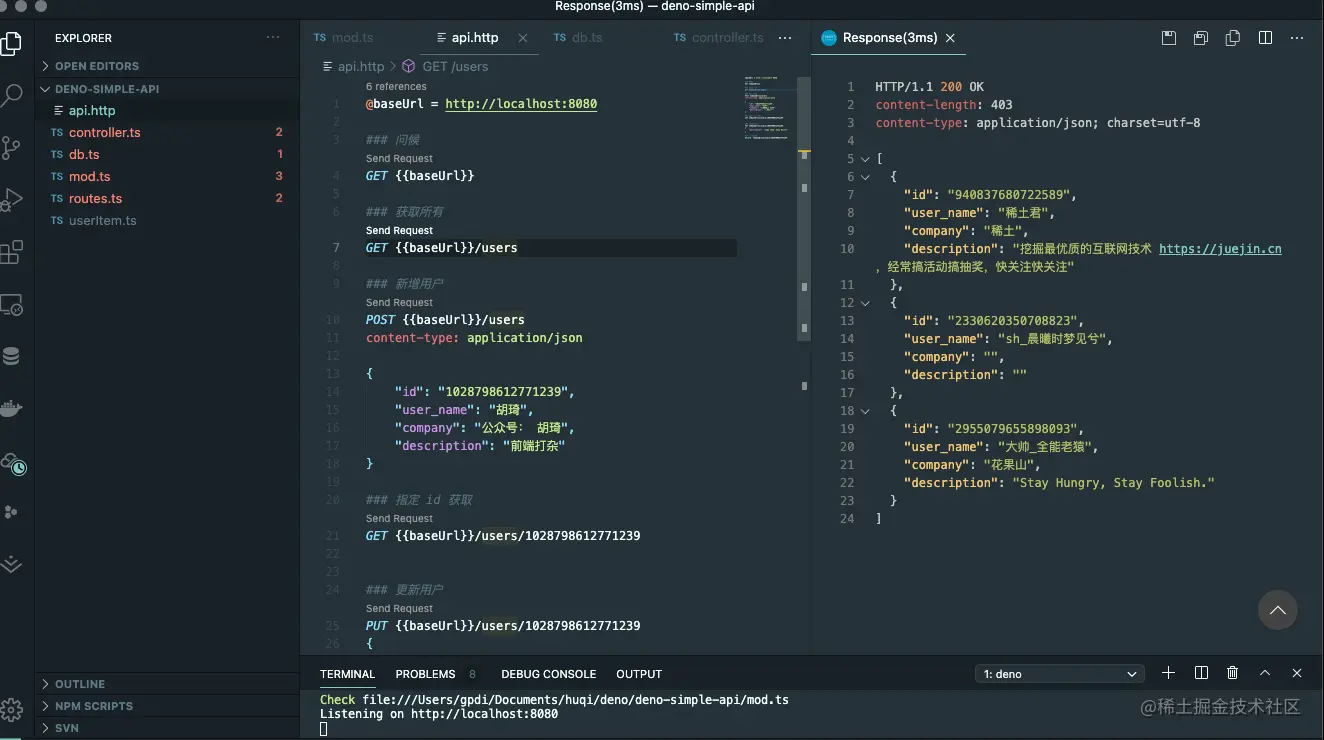Save the HTTP response to file
The image size is (1324, 740).
[x=1168, y=37]
